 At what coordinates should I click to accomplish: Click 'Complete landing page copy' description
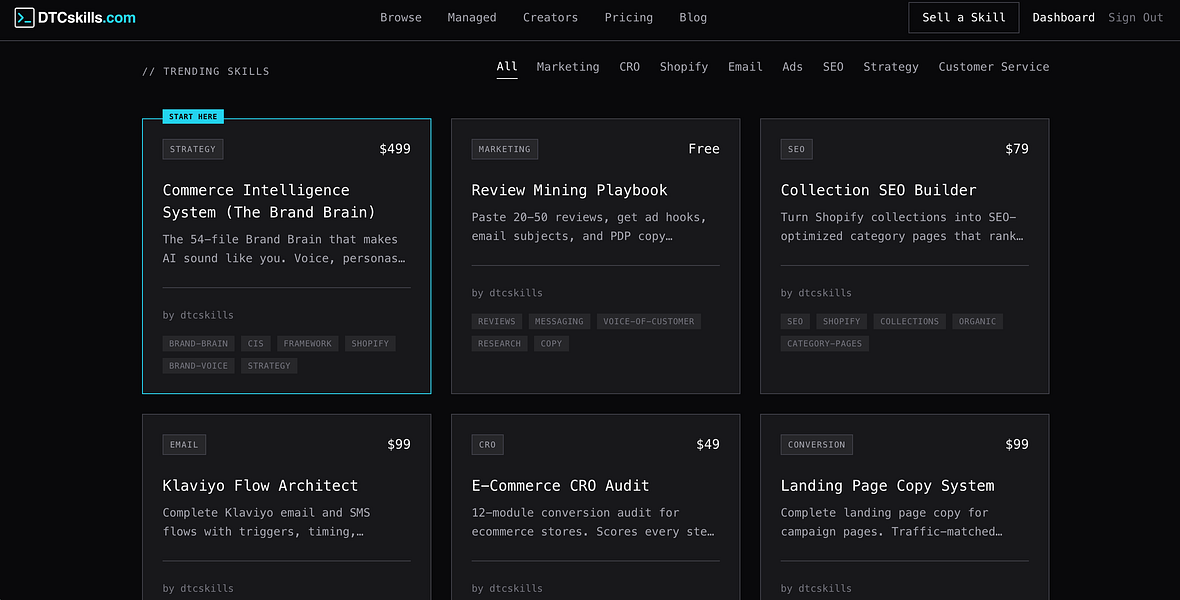pyautogui.click(x=891, y=522)
